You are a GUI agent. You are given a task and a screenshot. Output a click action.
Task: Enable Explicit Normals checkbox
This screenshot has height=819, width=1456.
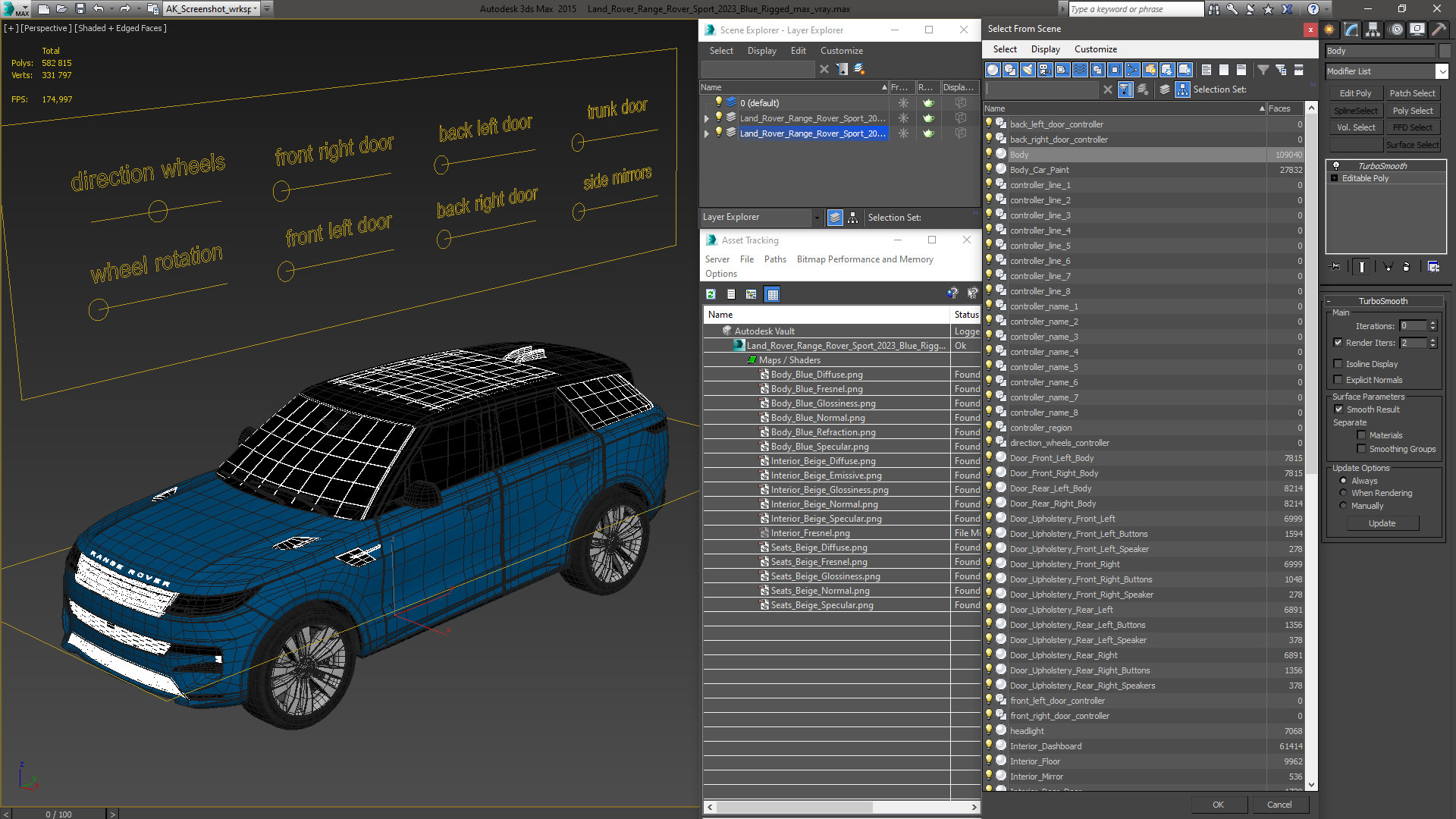click(1338, 380)
